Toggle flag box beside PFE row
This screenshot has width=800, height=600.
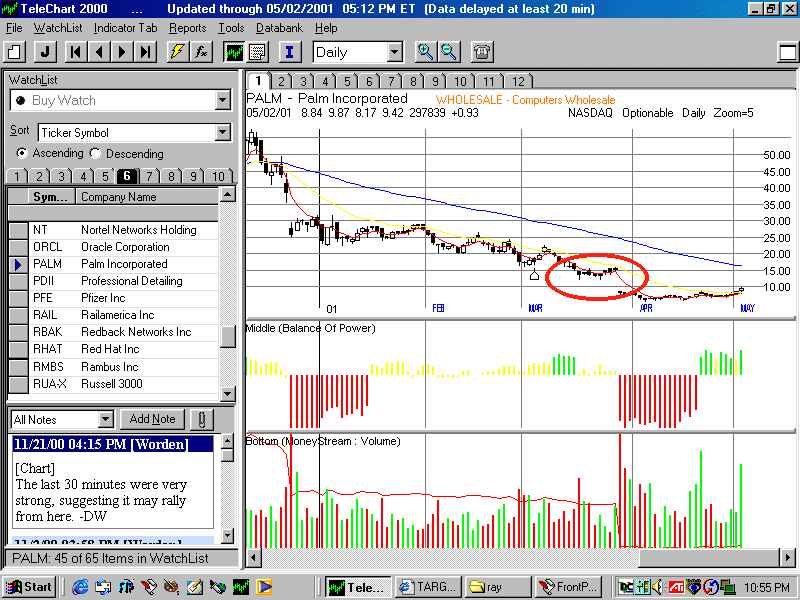click(x=19, y=298)
